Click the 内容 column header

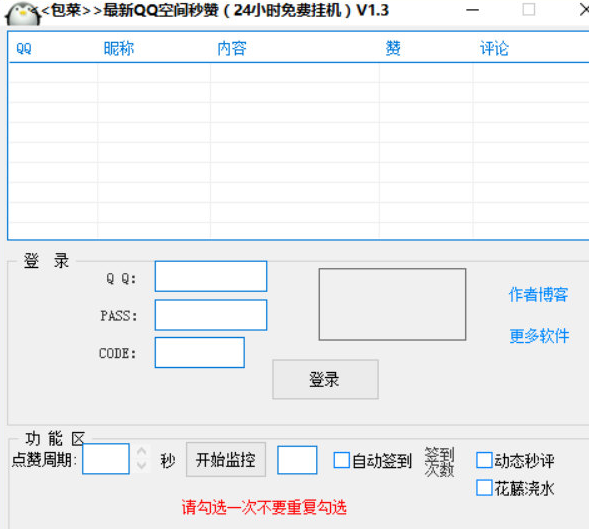[x=232, y=48]
